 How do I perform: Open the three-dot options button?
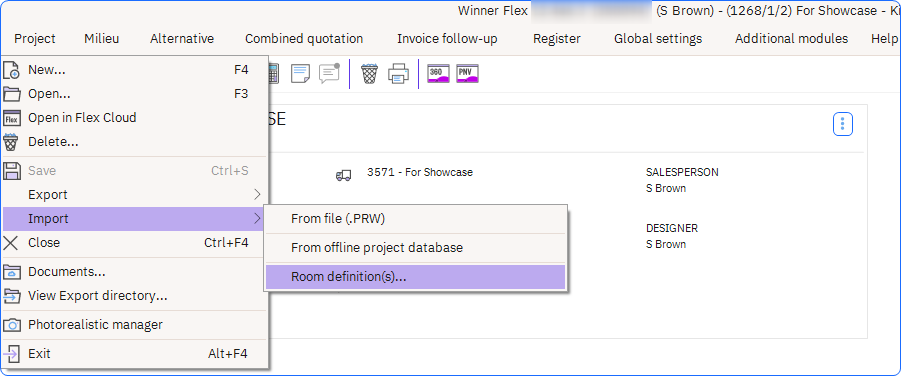pos(843,124)
